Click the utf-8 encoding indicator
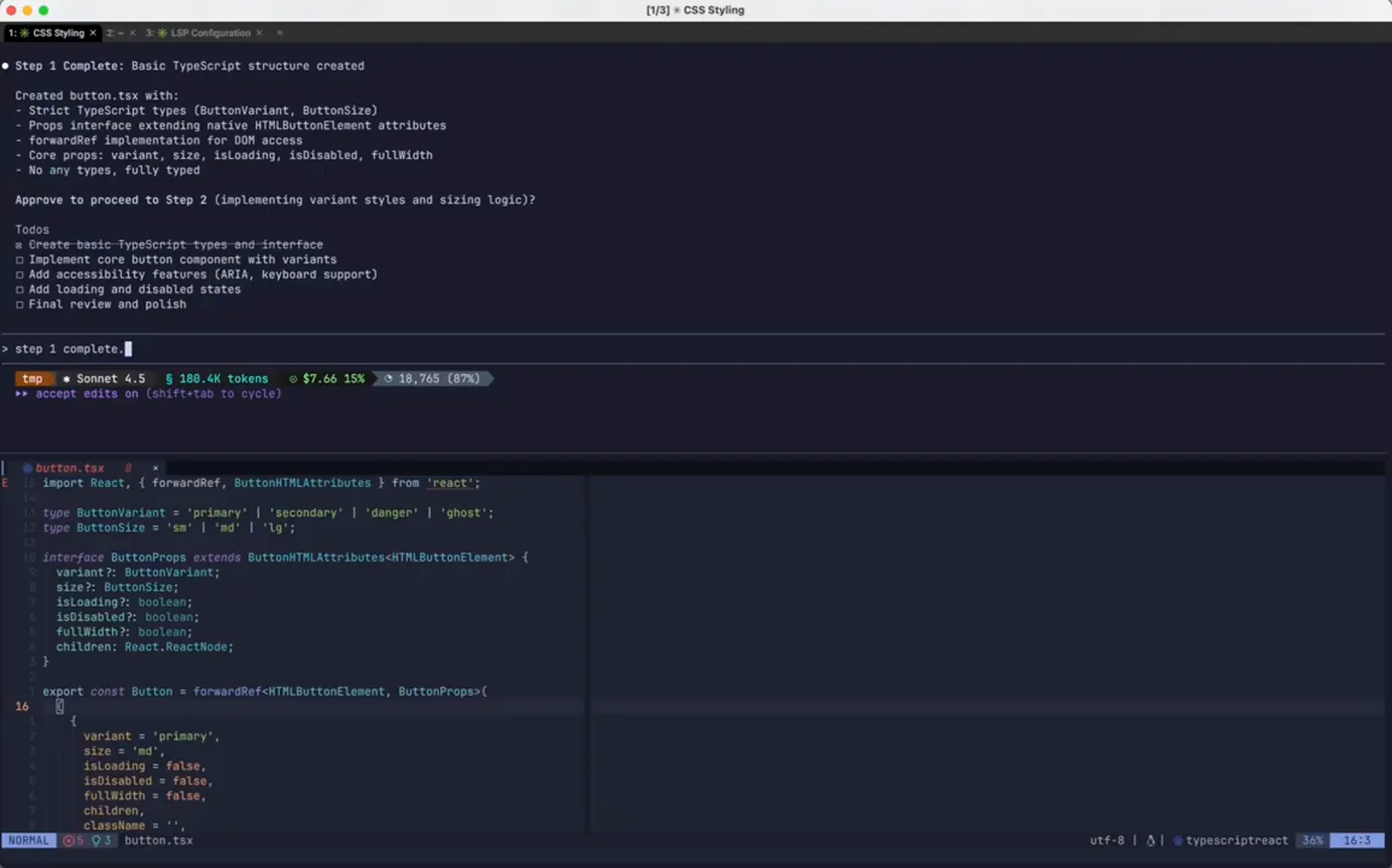Screen dimensions: 1392x868 [1107, 841]
